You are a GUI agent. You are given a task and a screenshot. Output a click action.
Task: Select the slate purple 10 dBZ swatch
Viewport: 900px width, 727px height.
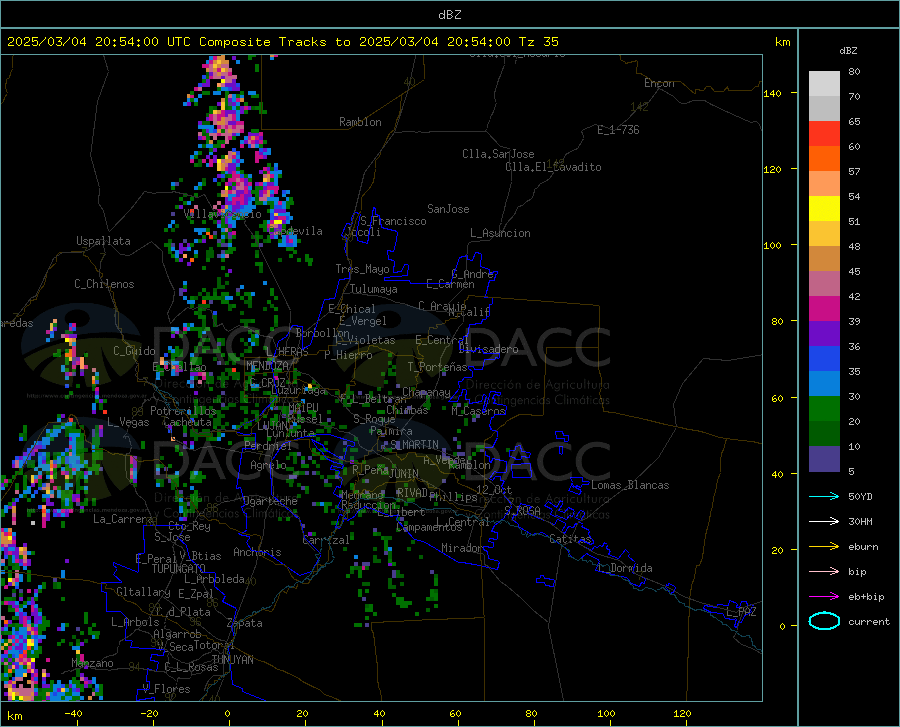[824, 459]
